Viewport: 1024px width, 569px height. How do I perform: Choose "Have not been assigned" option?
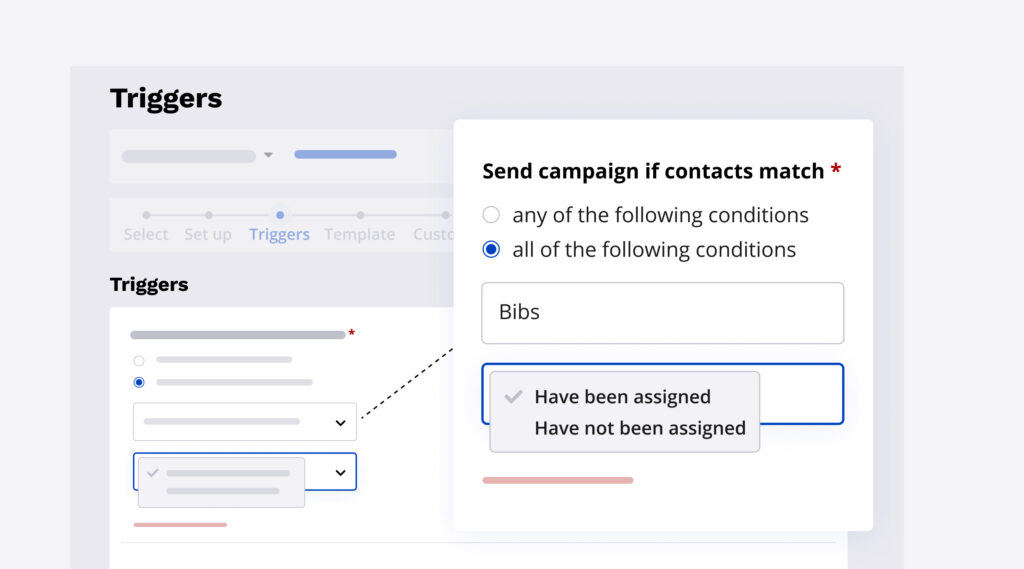pyautogui.click(x=639, y=428)
